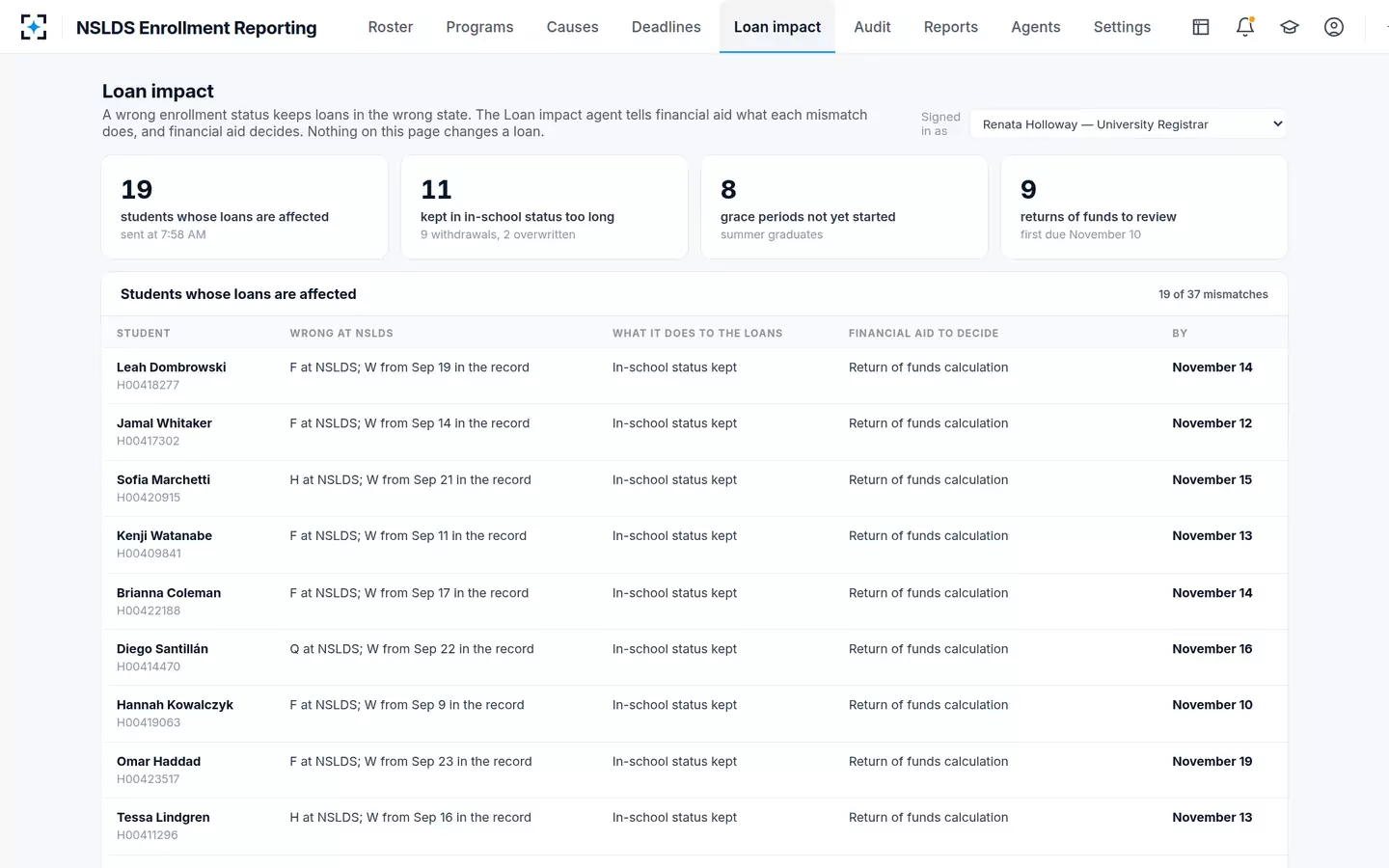Click the 19 of 37 mismatches count
Image resolution: width=1389 pixels, height=868 pixels.
tap(1213, 295)
